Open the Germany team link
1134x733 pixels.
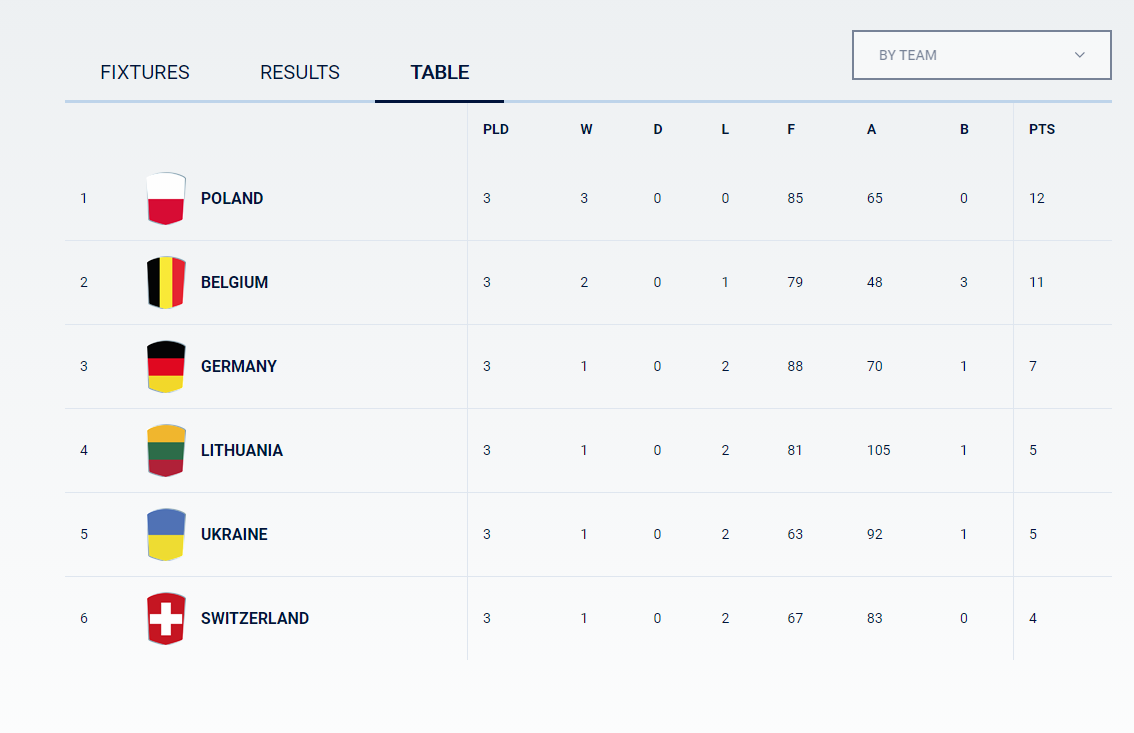point(239,366)
